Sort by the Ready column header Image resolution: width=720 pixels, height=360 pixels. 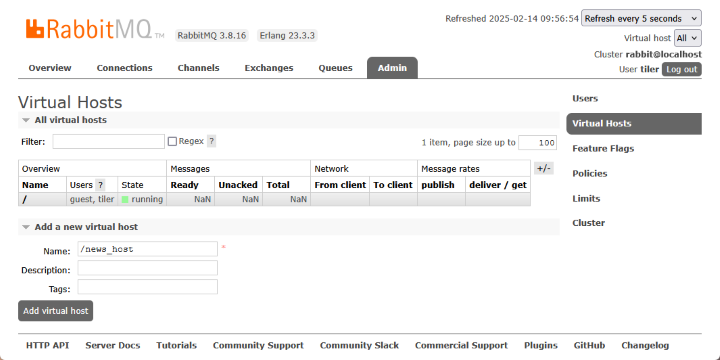(184, 185)
